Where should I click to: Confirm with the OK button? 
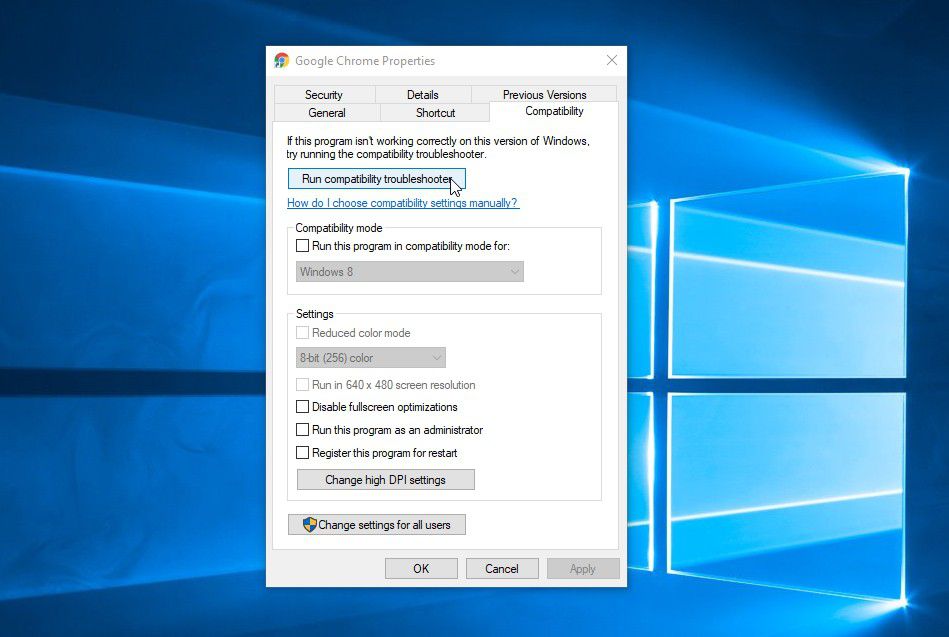tap(421, 569)
